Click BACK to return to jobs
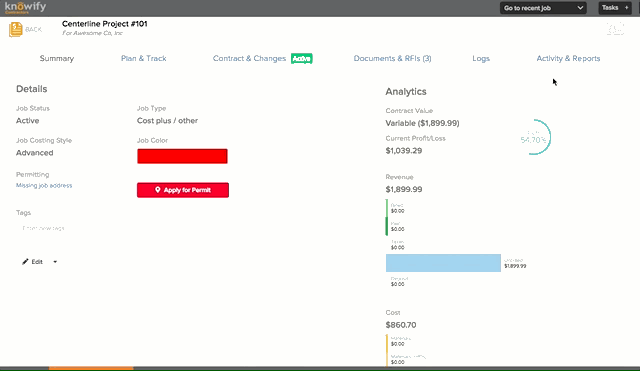640x371 pixels. 33,29
